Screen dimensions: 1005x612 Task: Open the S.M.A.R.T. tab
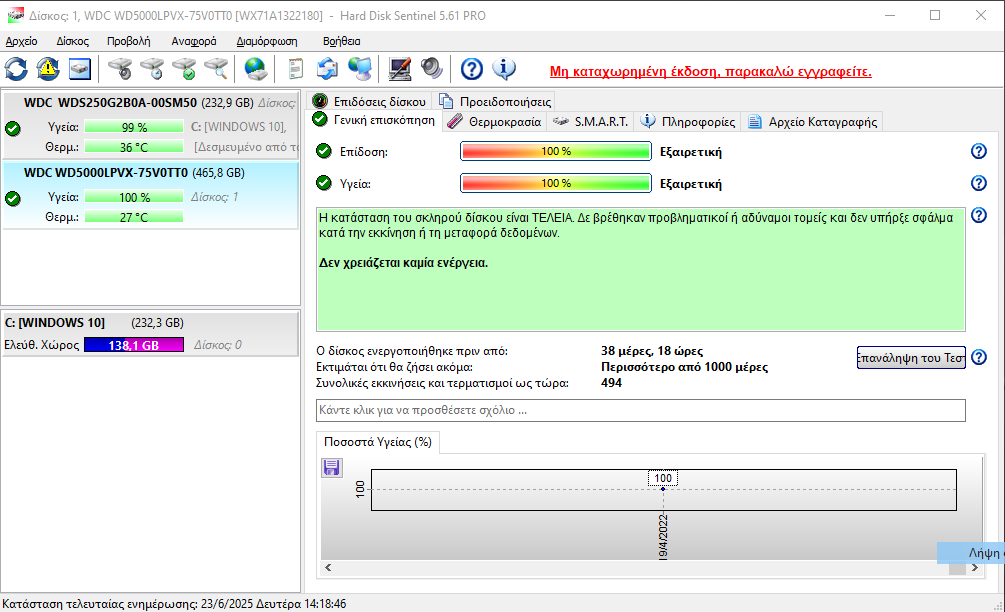coord(590,122)
